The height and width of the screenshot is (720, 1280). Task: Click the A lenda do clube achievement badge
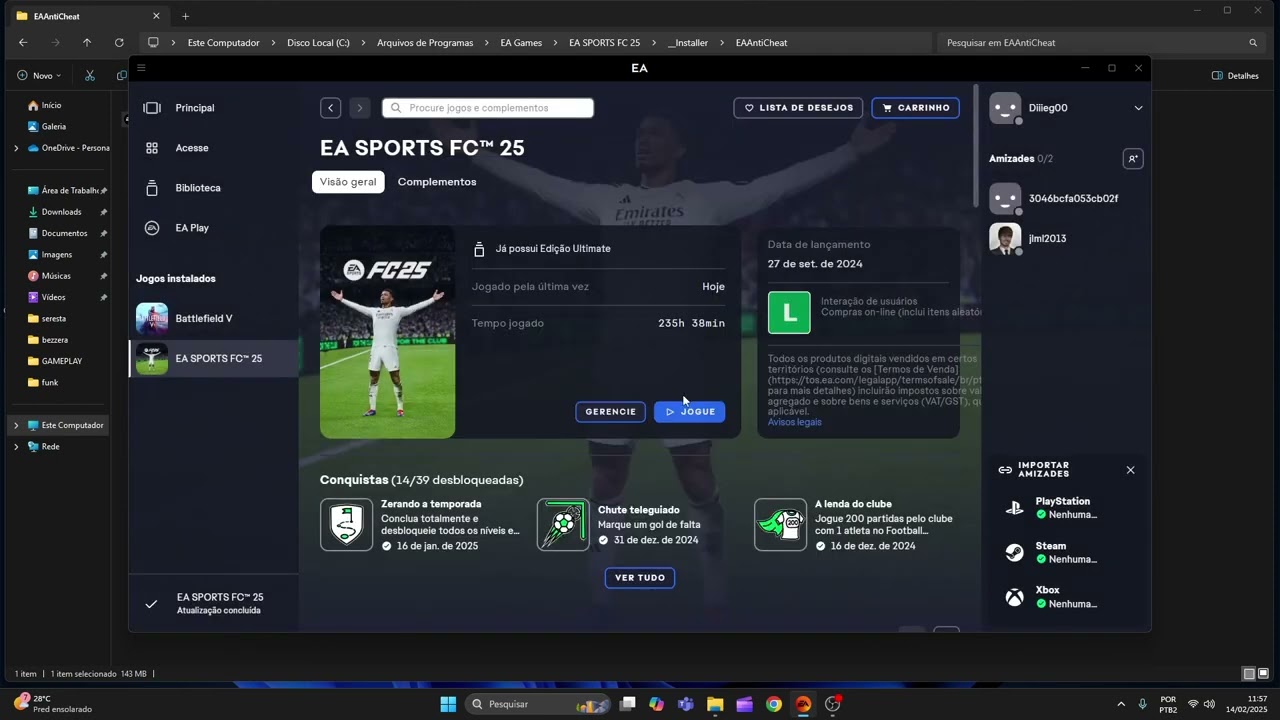[x=780, y=525]
